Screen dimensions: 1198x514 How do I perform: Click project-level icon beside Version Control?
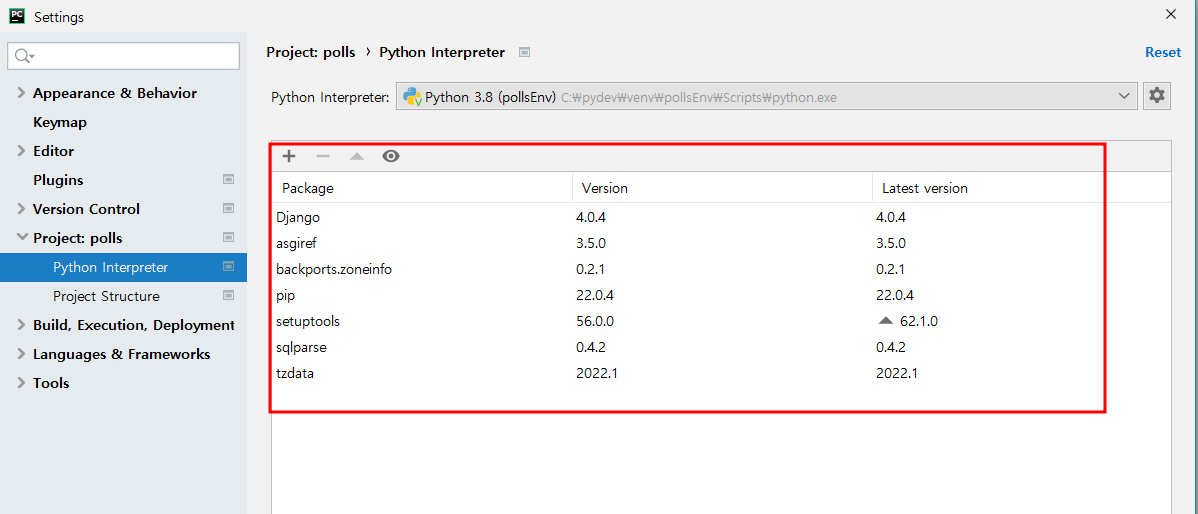[228, 209]
